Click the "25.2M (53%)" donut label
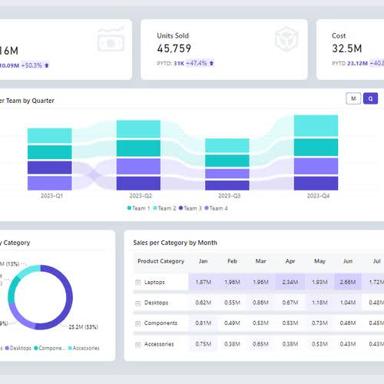 (x=83, y=327)
